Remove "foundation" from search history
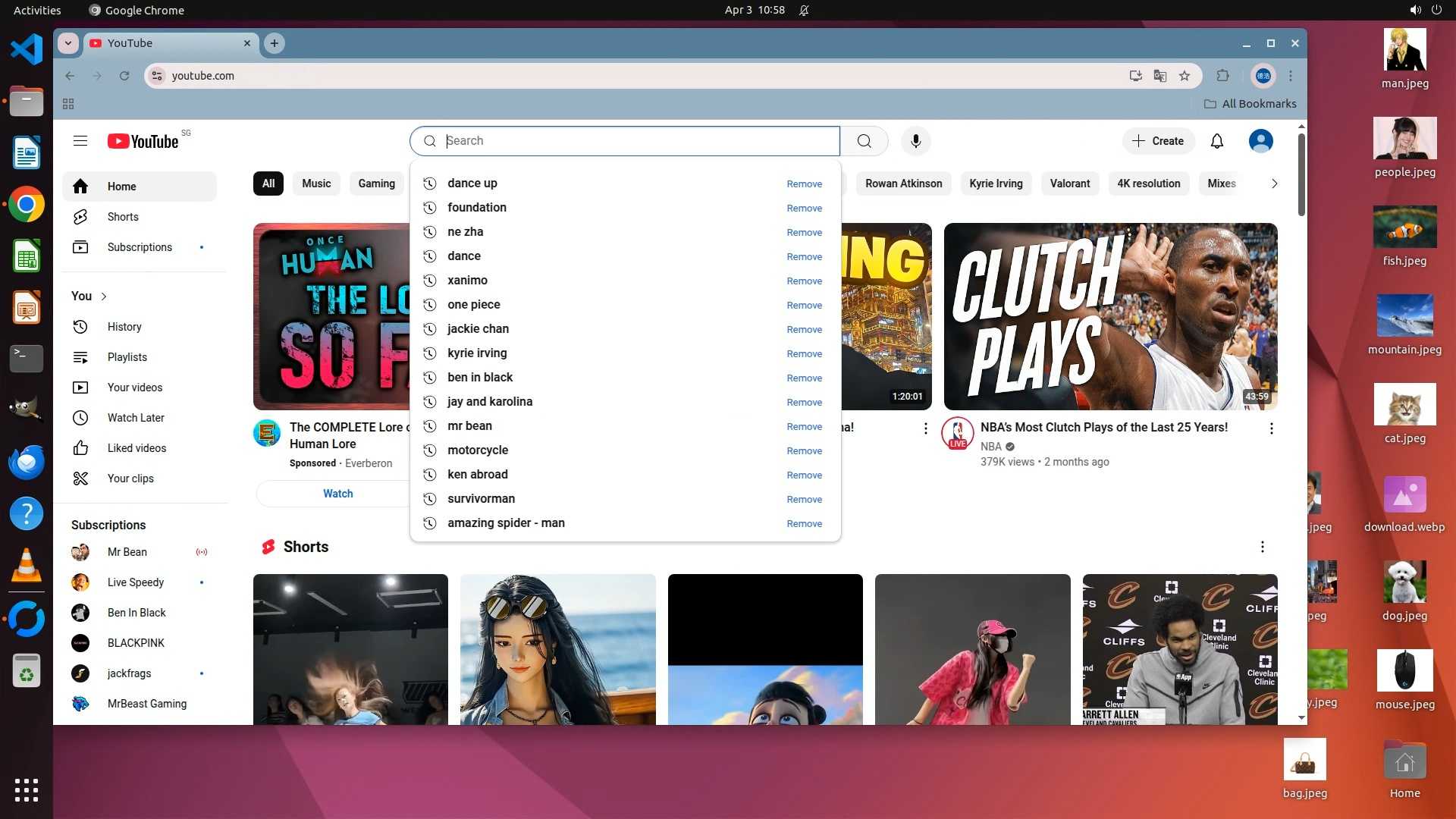The height and width of the screenshot is (819, 1456). [804, 209]
